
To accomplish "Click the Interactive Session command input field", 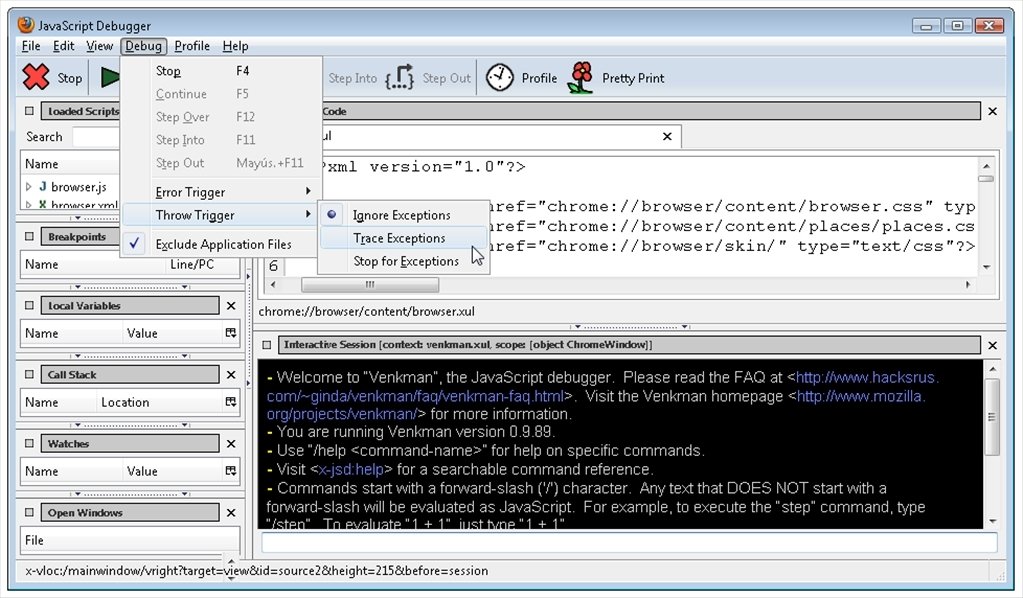I will point(629,541).
